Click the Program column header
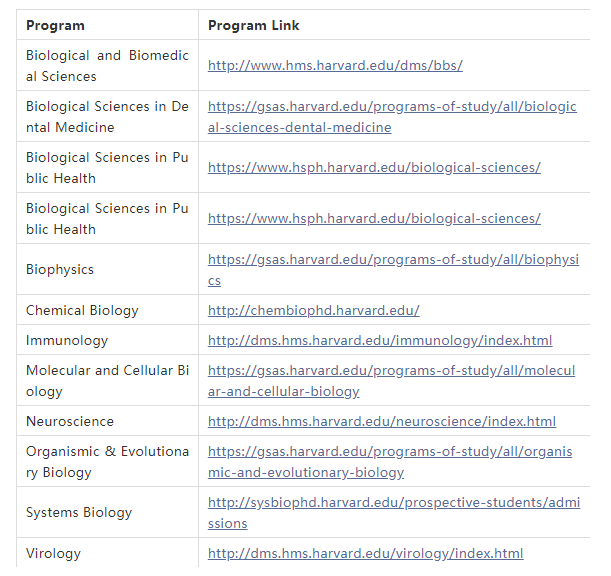Viewport: 611px width, 576px height. pos(55,26)
